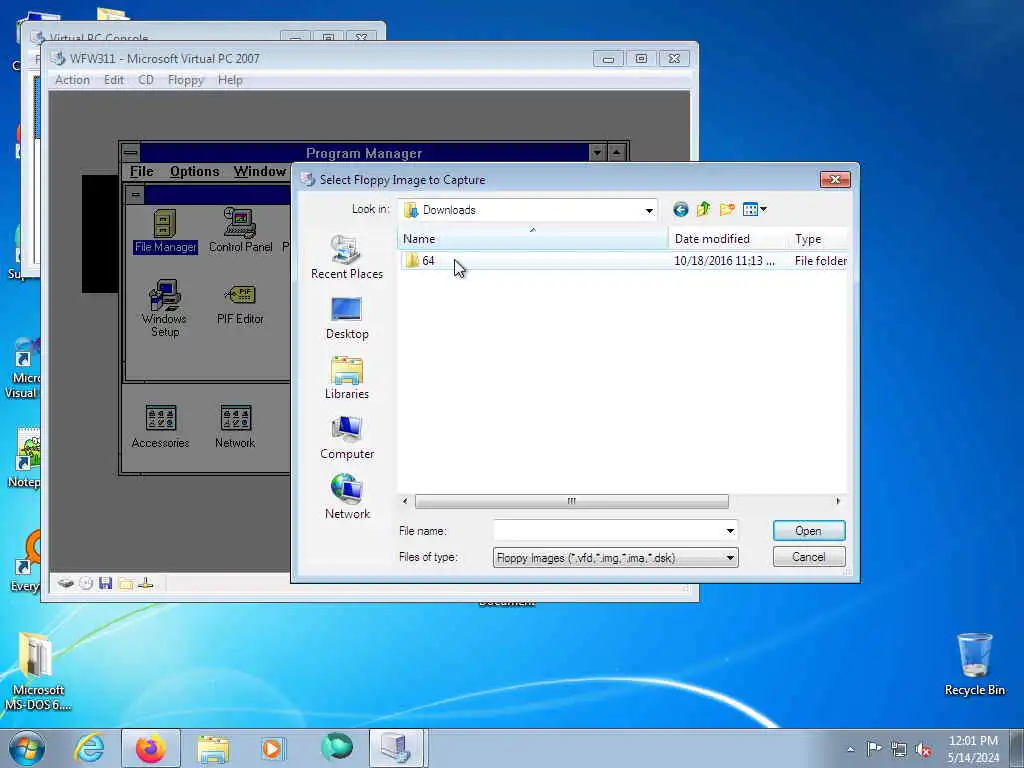The height and width of the screenshot is (768, 1024).
Task: Click network adapter status icon in Virtual PC
Action: pos(146,583)
